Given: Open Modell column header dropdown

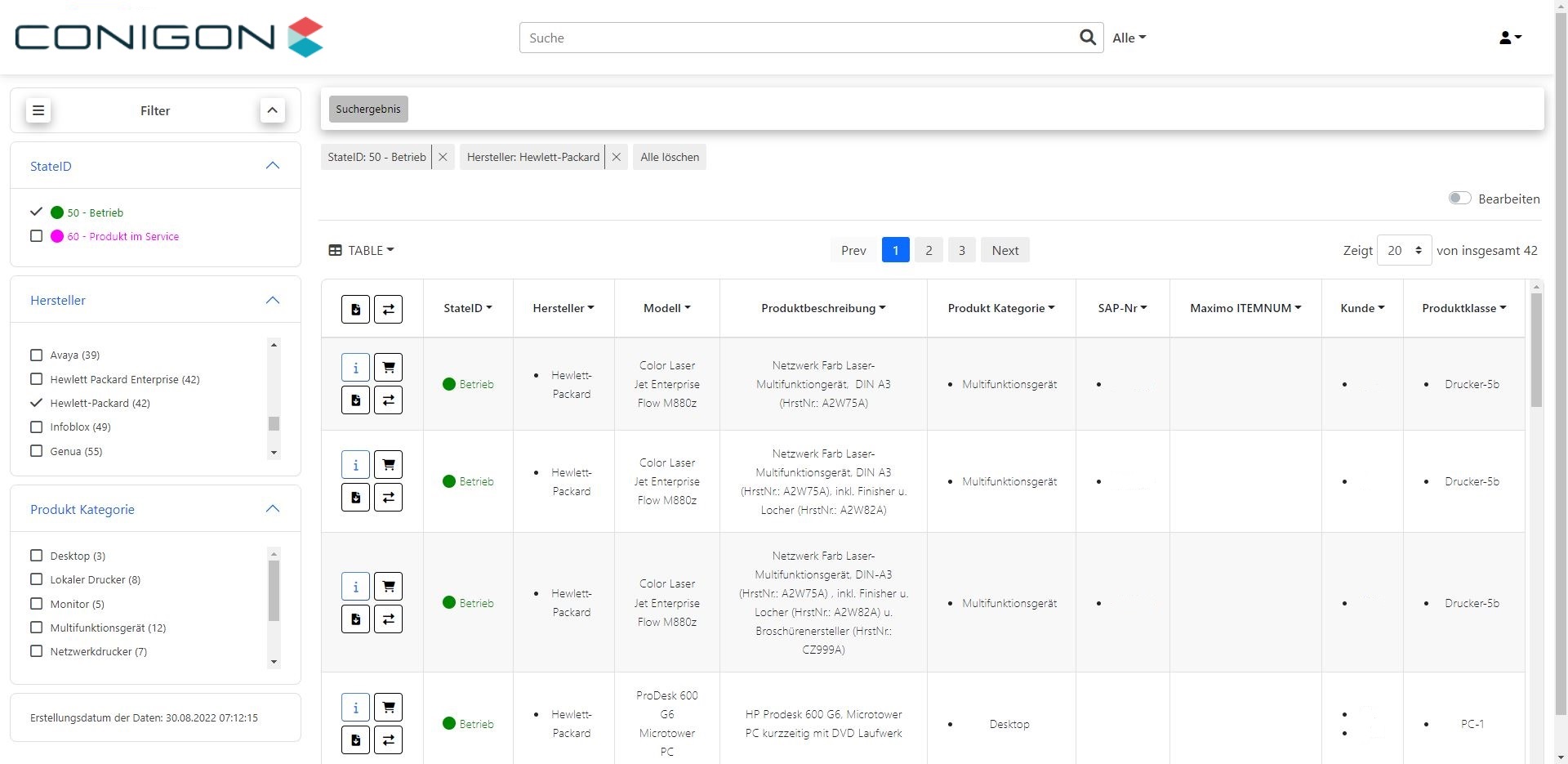Looking at the screenshot, I should [667, 308].
